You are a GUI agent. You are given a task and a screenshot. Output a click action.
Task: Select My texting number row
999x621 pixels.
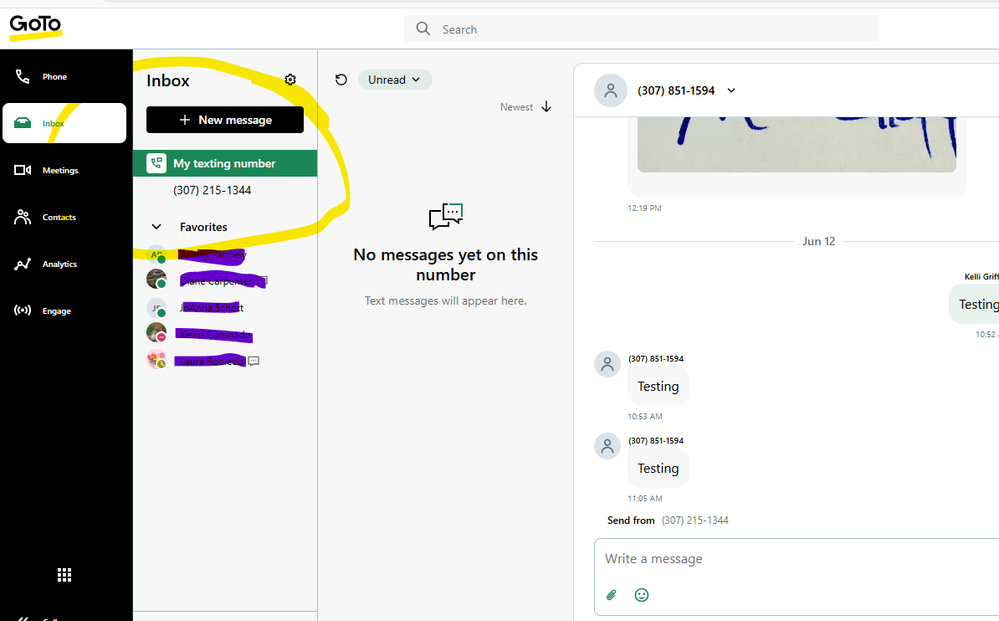coord(225,163)
